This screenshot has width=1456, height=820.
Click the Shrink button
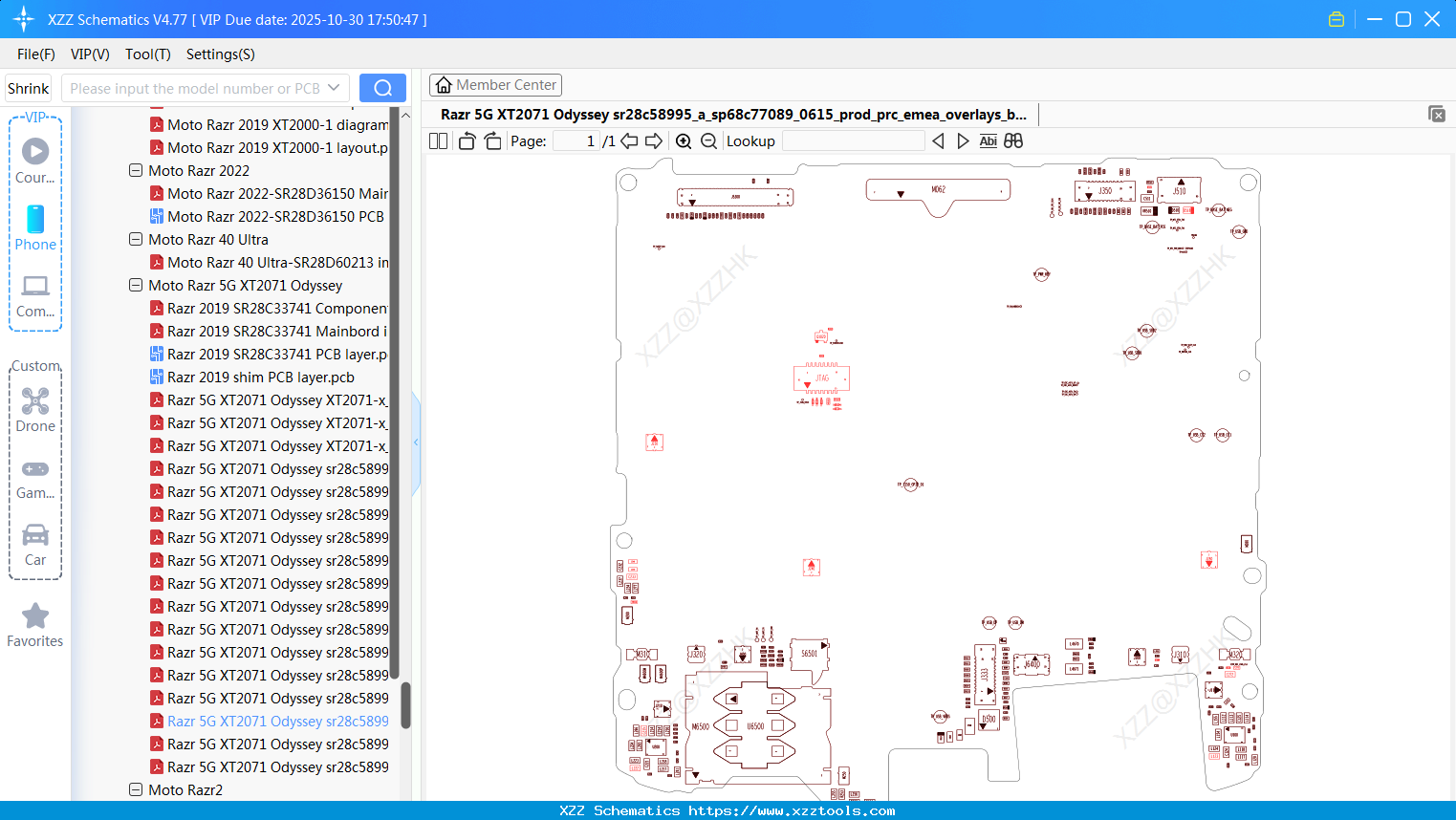(29, 88)
